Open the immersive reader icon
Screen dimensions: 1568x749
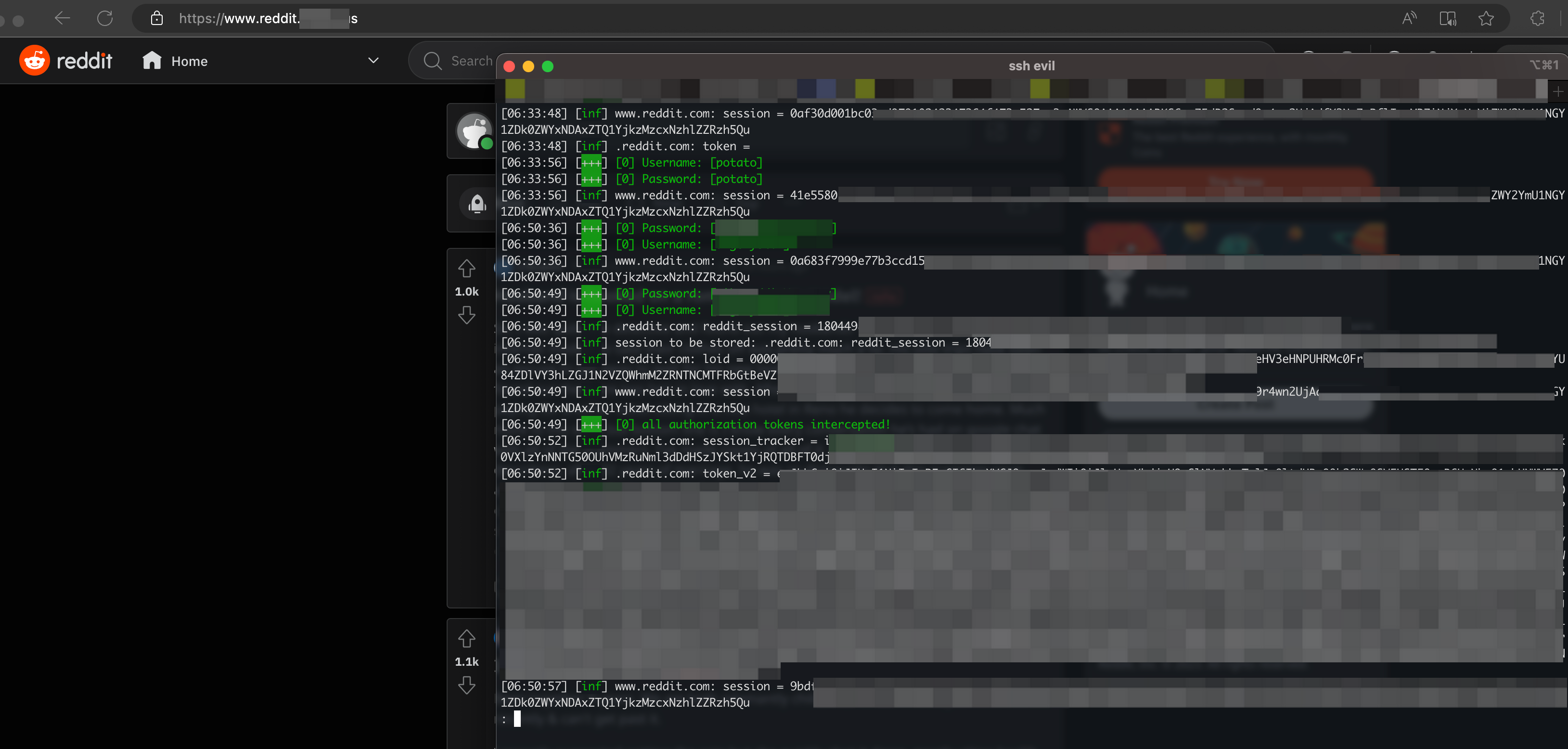(1448, 18)
